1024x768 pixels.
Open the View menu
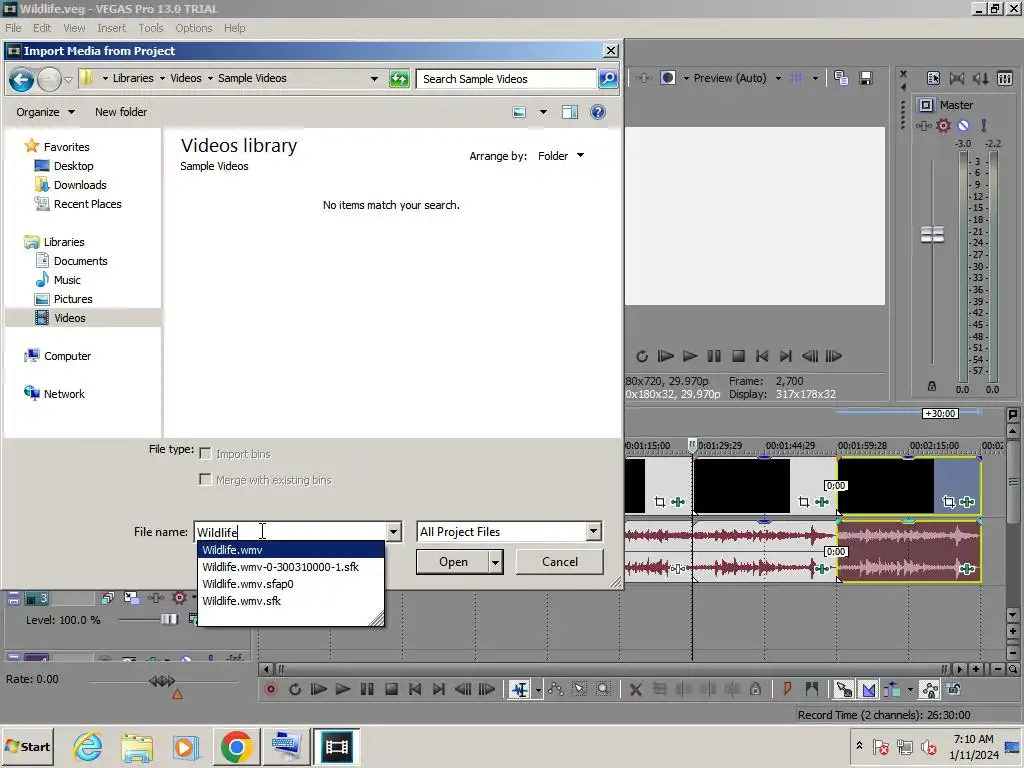[74, 28]
